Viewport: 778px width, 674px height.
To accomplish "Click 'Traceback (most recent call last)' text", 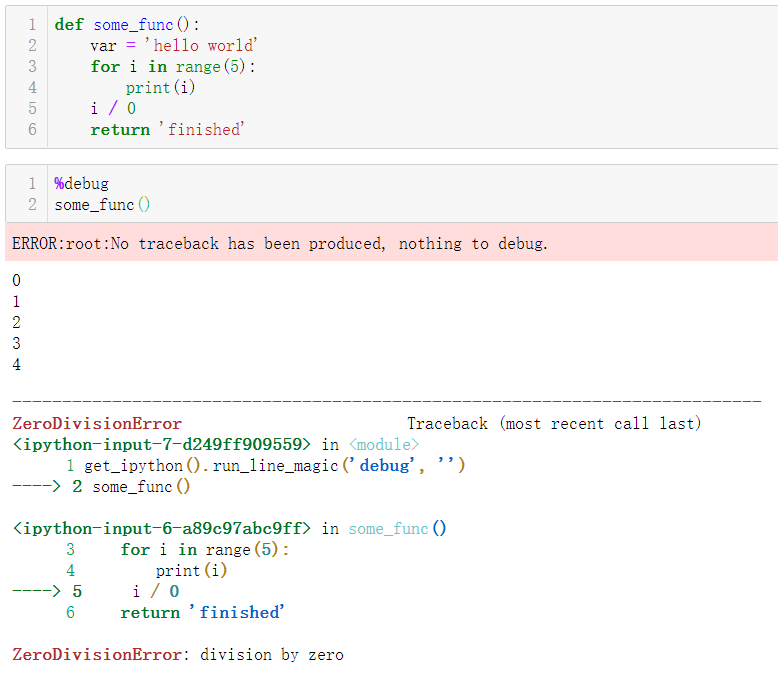I will click(554, 424).
